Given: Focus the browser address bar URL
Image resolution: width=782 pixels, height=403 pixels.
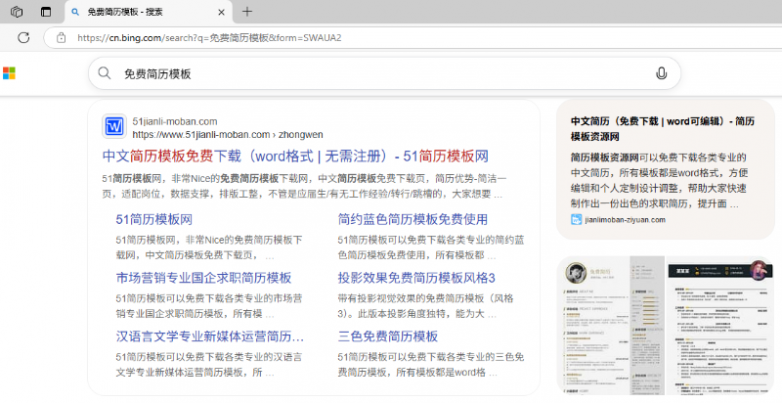Looking at the screenshot, I should [209, 37].
